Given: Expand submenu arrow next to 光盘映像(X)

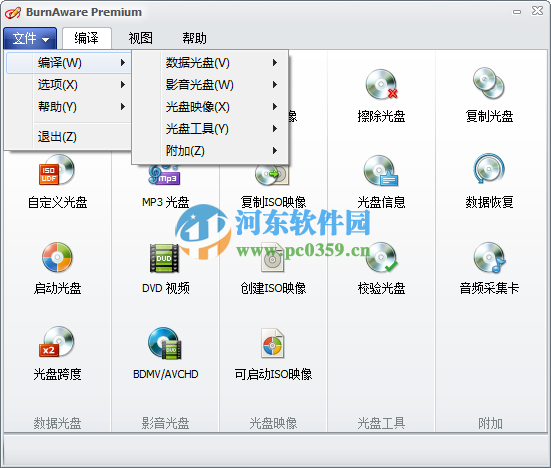Looking at the screenshot, I should click(x=275, y=106).
